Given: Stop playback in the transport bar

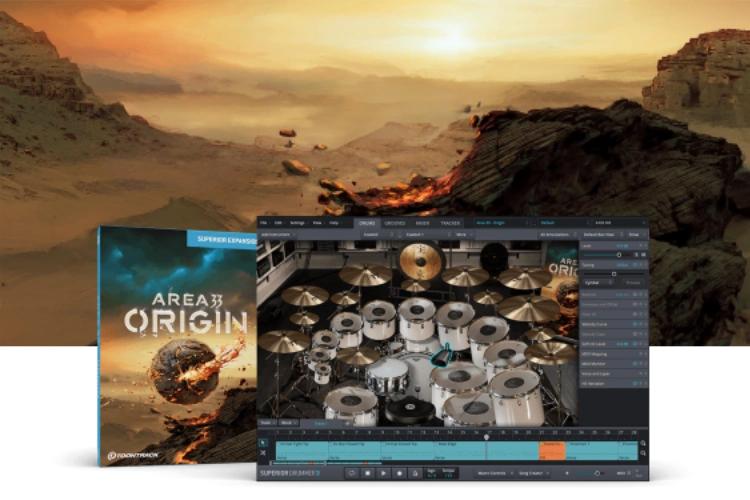Looking at the screenshot, I should pyautogui.click(x=367, y=473).
